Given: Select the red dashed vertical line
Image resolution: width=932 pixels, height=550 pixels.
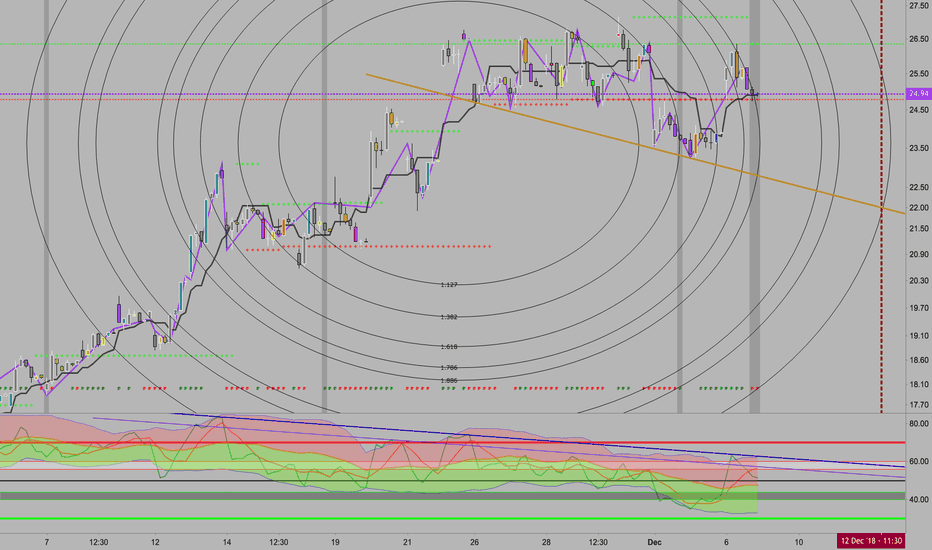Looking at the screenshot, I should tap(881, 206).
